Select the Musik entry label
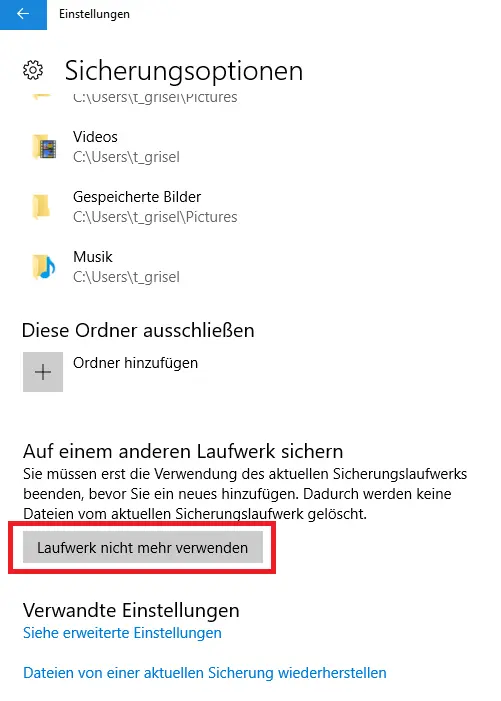This screenshot has height=701, width=501. (93, 257)
